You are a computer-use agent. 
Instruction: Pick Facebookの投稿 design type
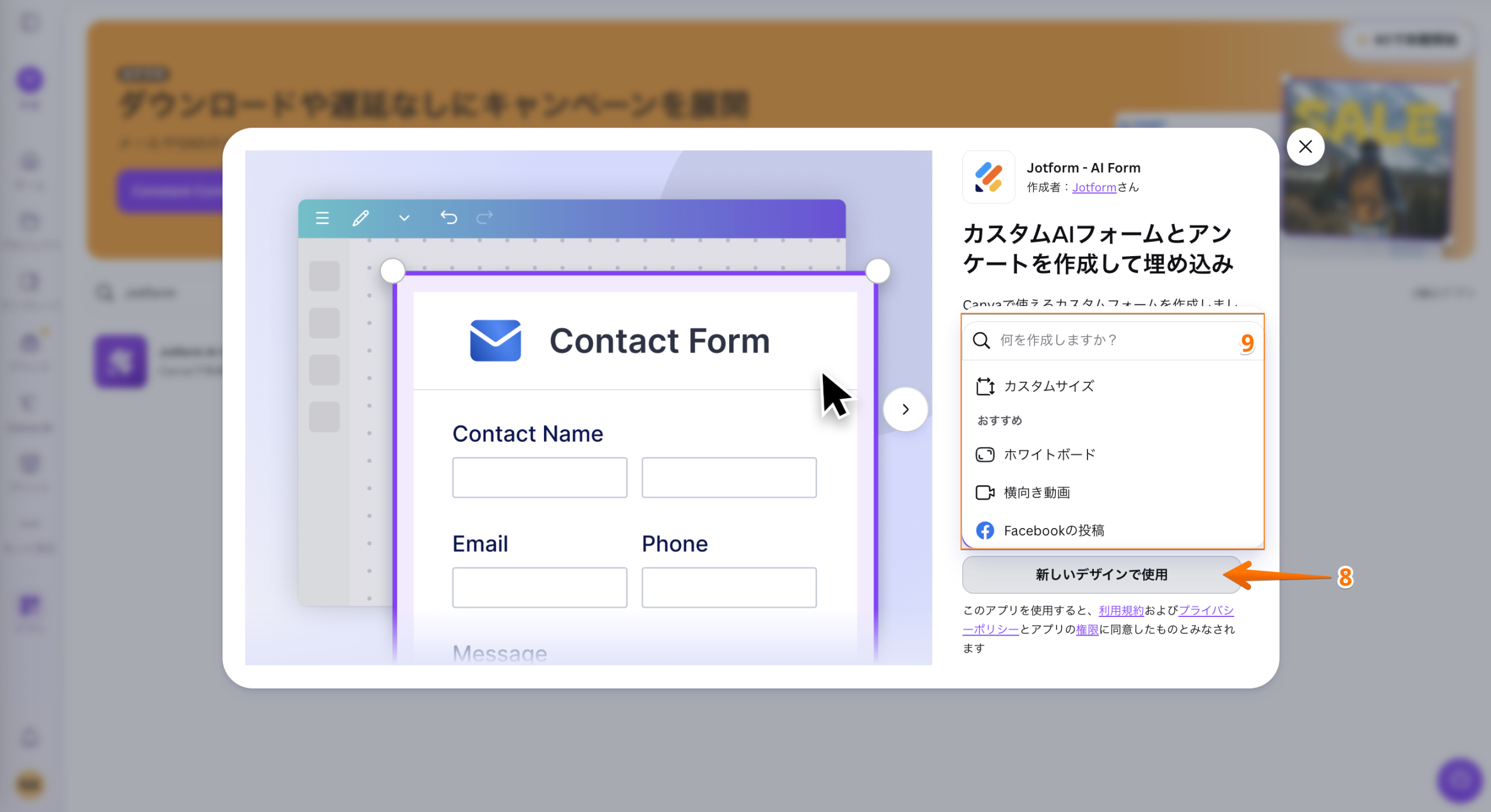point(1112,530)
